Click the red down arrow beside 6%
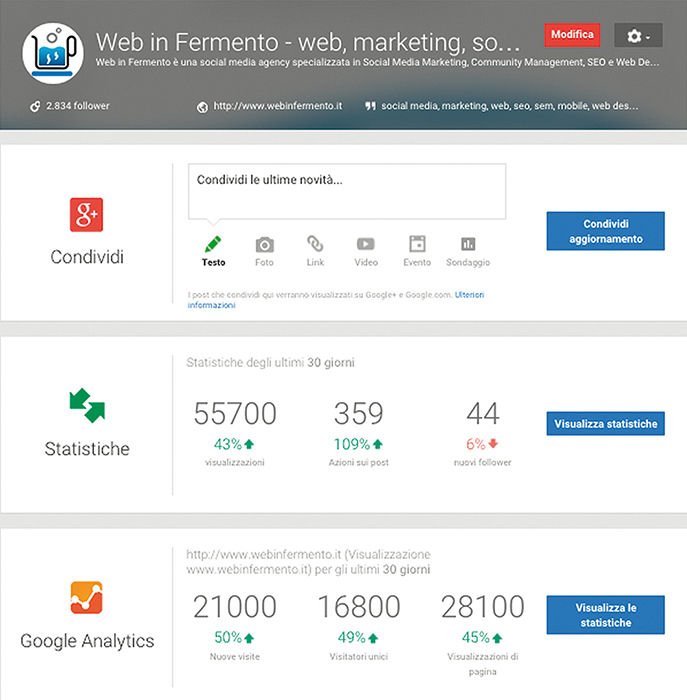The height and width of the screenshot is (700, 687). [x=493, y=443]
